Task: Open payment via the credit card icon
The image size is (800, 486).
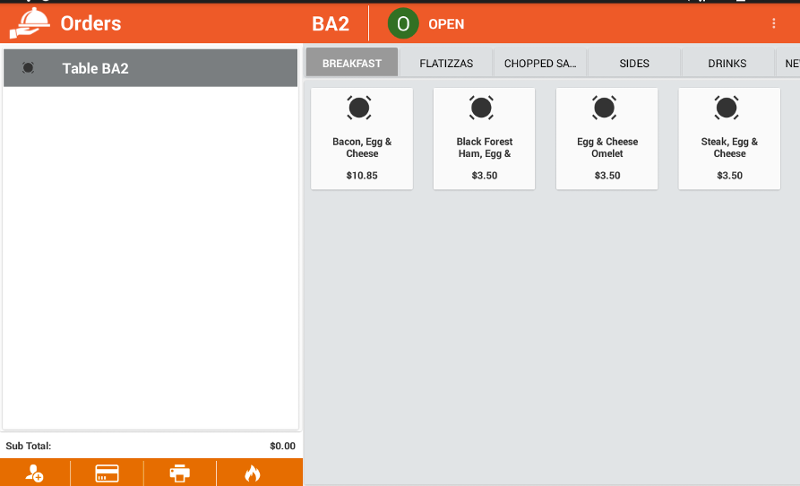Action: coord(107,473)
